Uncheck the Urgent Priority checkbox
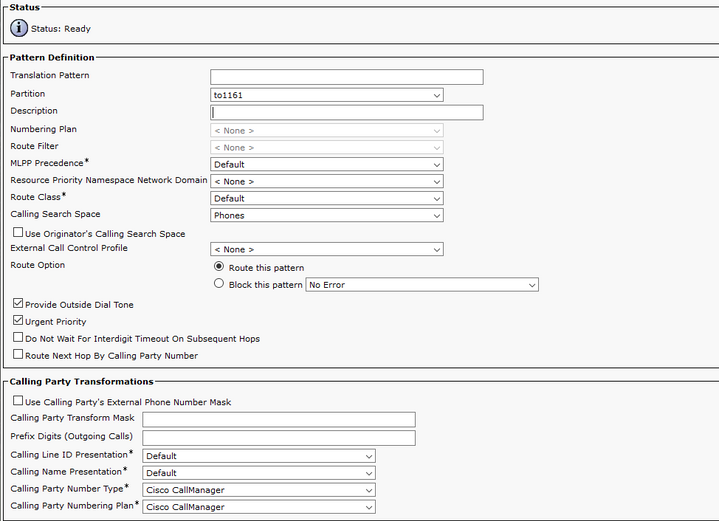The width and height of the screenshot is (719, 521). (x=18, y=320)
